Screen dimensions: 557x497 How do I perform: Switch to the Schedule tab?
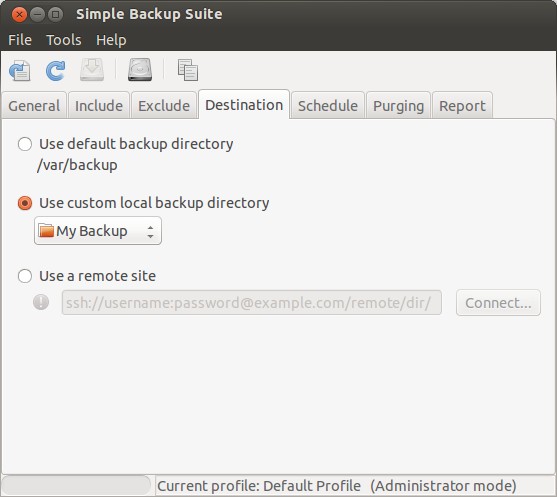point(328,106)
